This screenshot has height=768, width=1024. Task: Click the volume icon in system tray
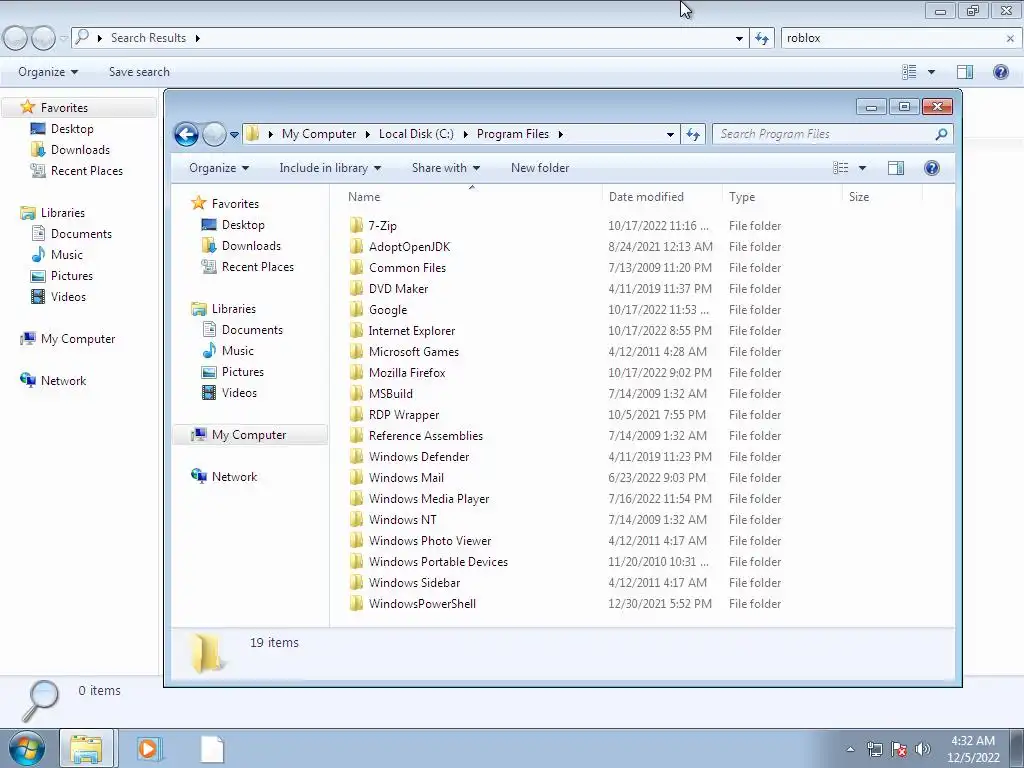[x=923, y=749]
